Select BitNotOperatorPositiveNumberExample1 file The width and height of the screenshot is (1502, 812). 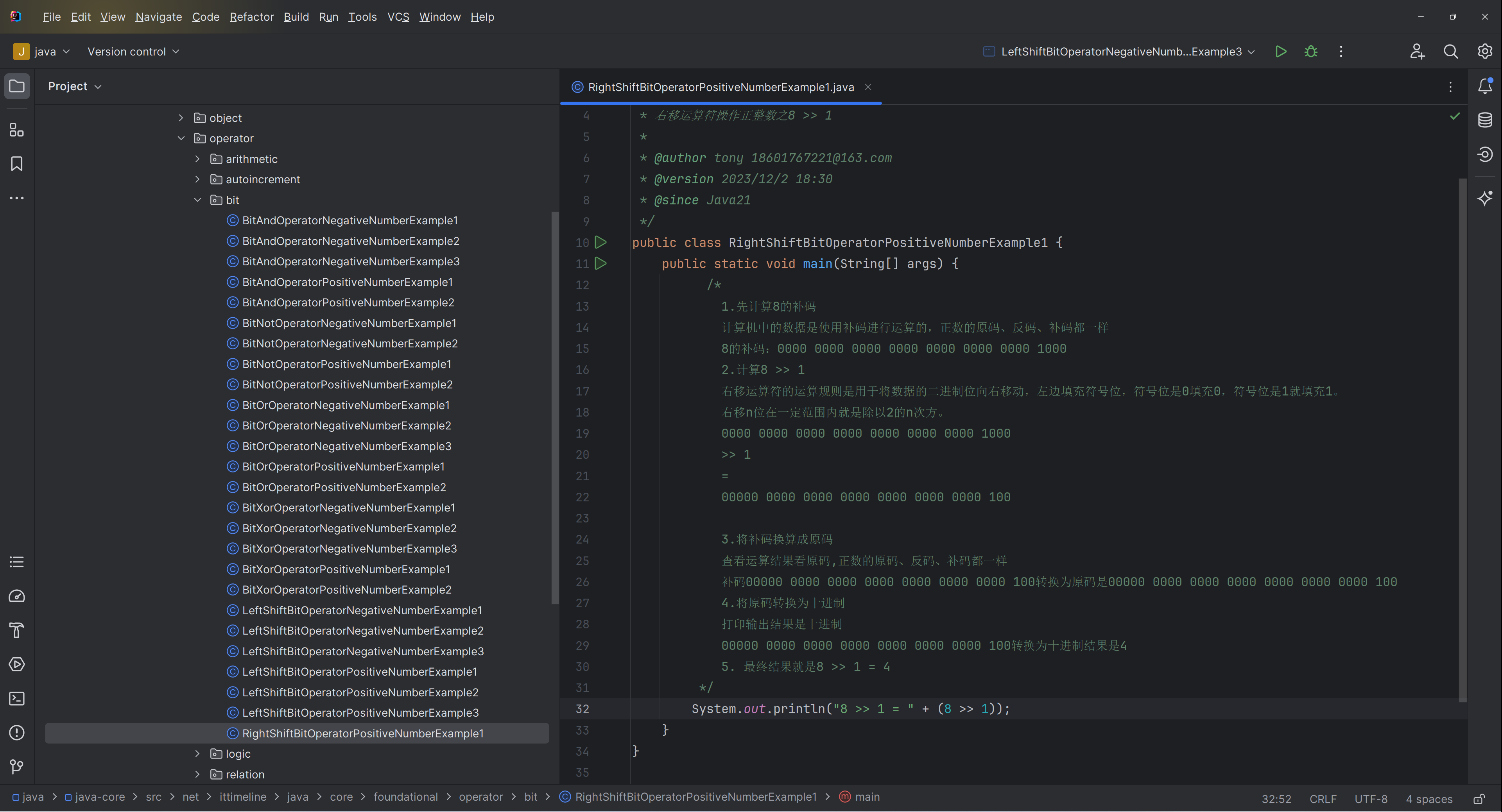pos(346,364)
